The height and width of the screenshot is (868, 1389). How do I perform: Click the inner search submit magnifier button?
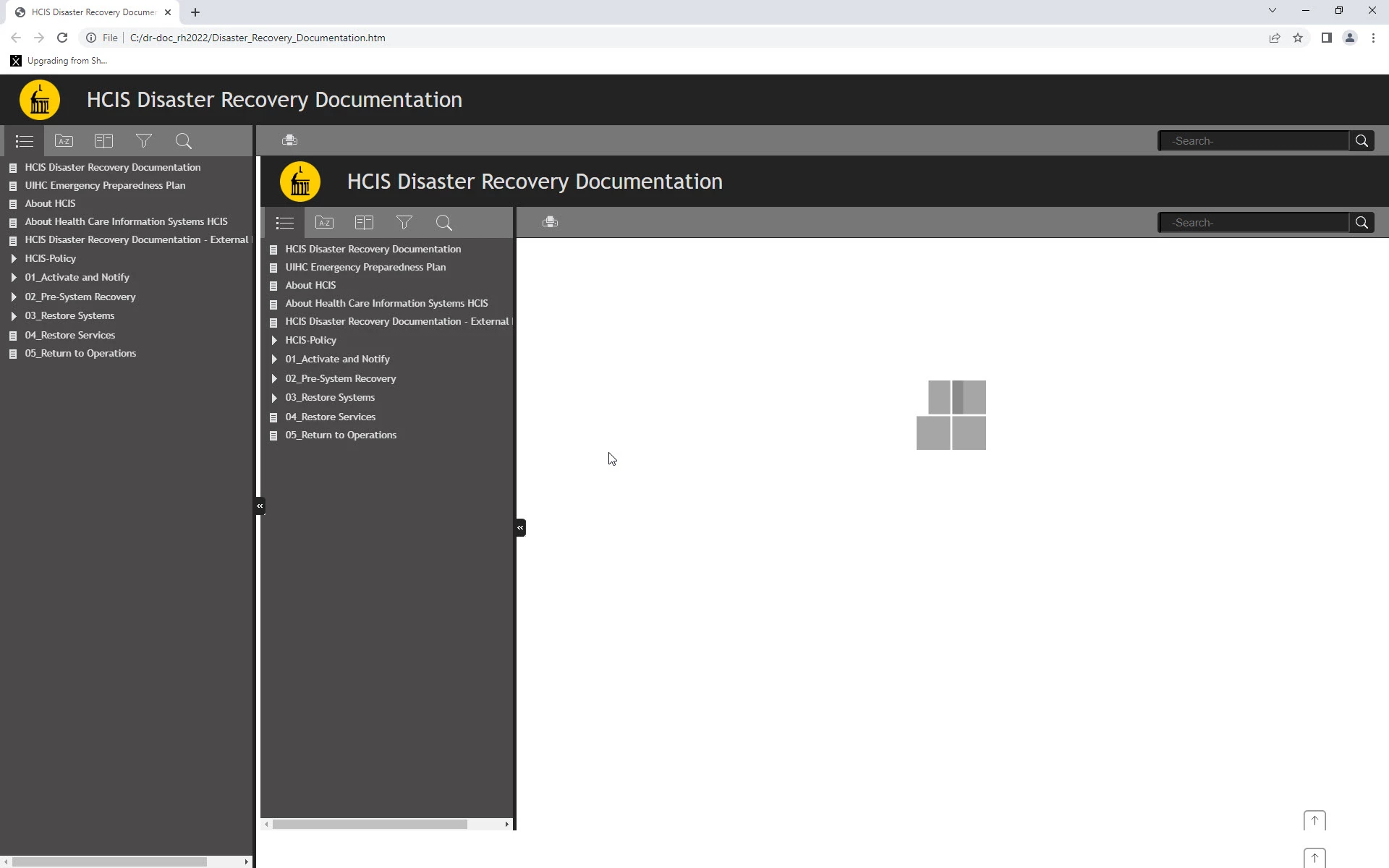tap(1362, 223)
